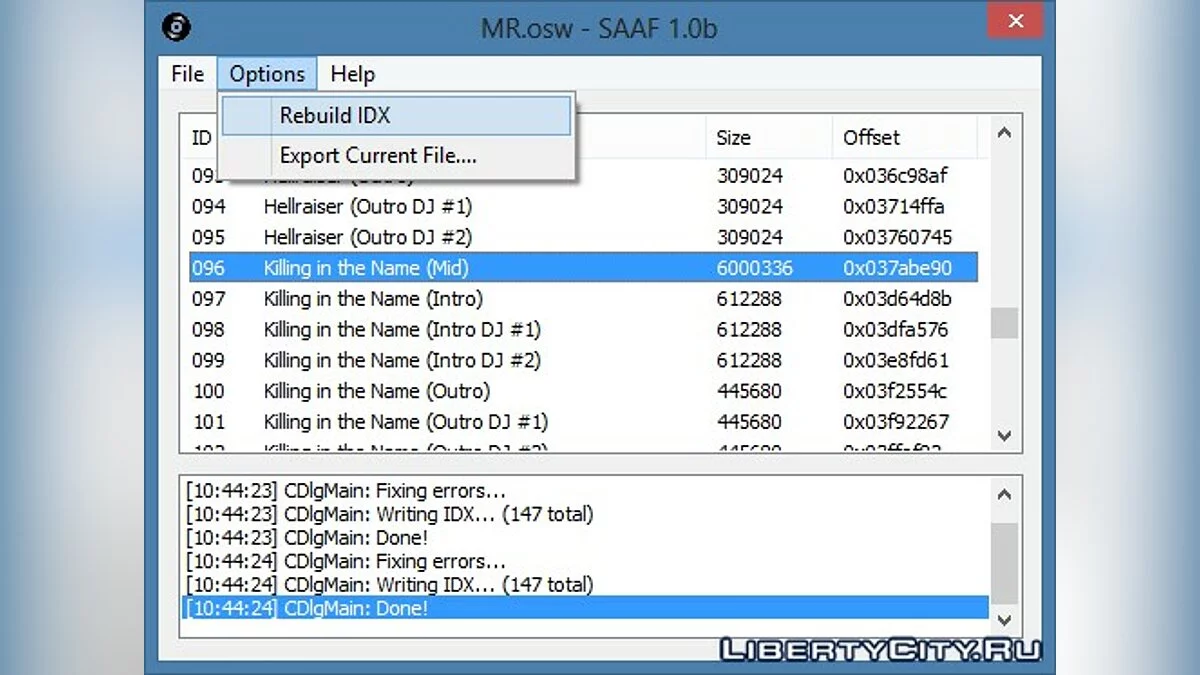Sort list by Offset column header
1200x675 pixels.
point(871,138)
